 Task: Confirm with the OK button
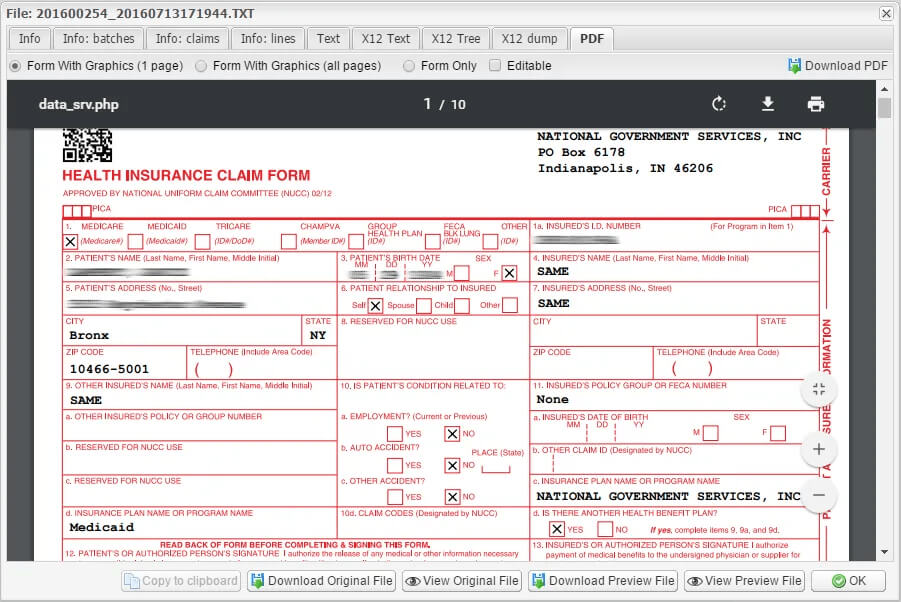[848, 581]
